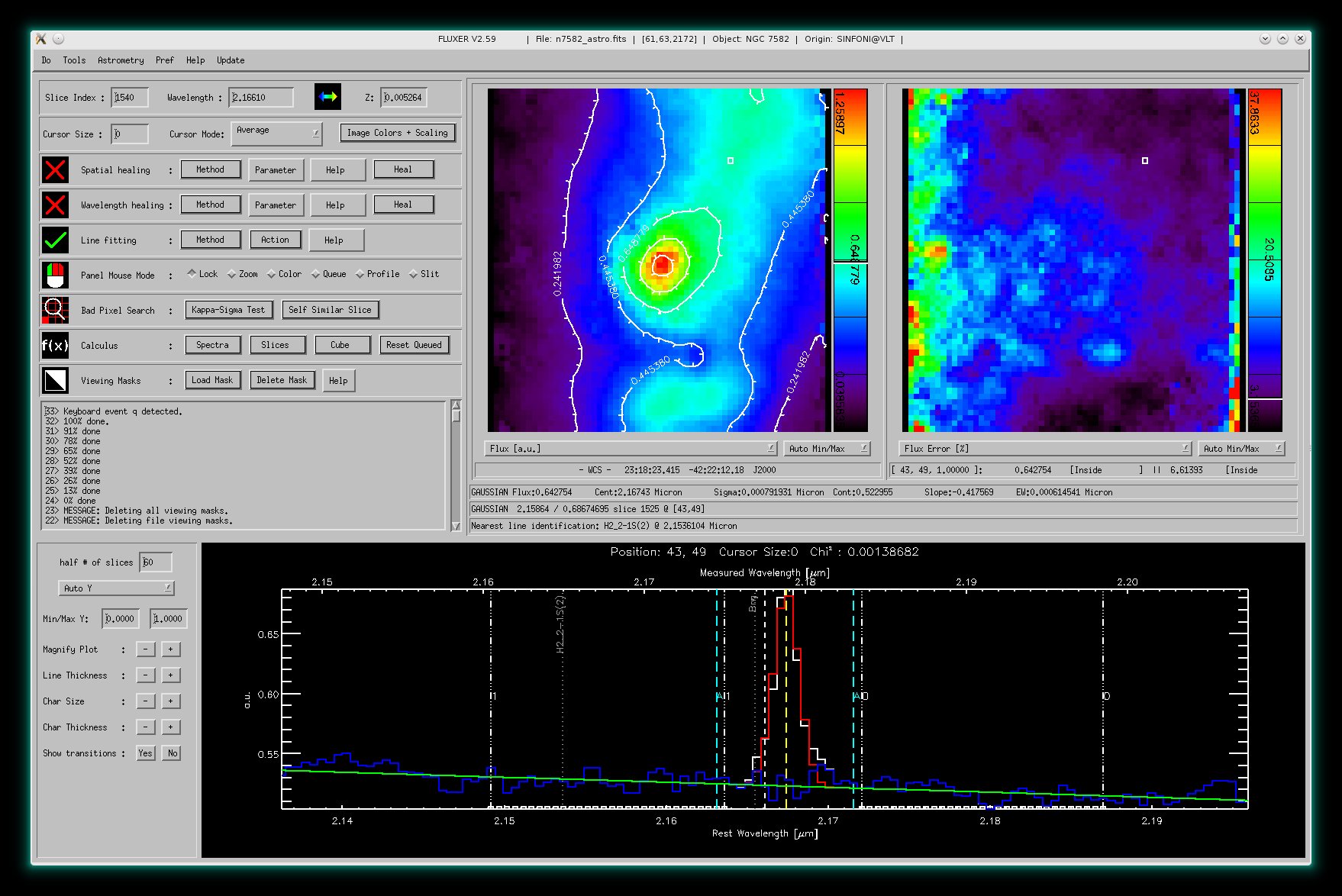Open the Auto Y scaling dropdown
This screenshot has height=896, width=1342.
(116, 588)
